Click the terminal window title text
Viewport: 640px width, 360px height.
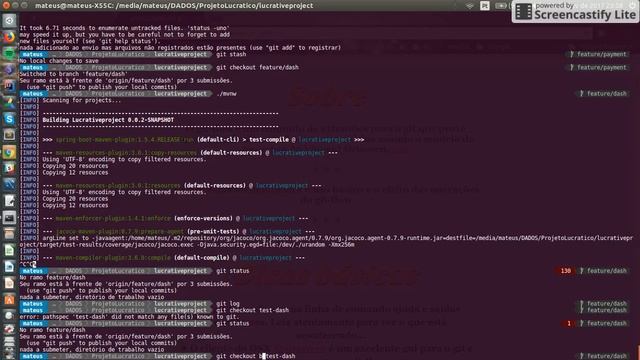[x=174, y=6]
